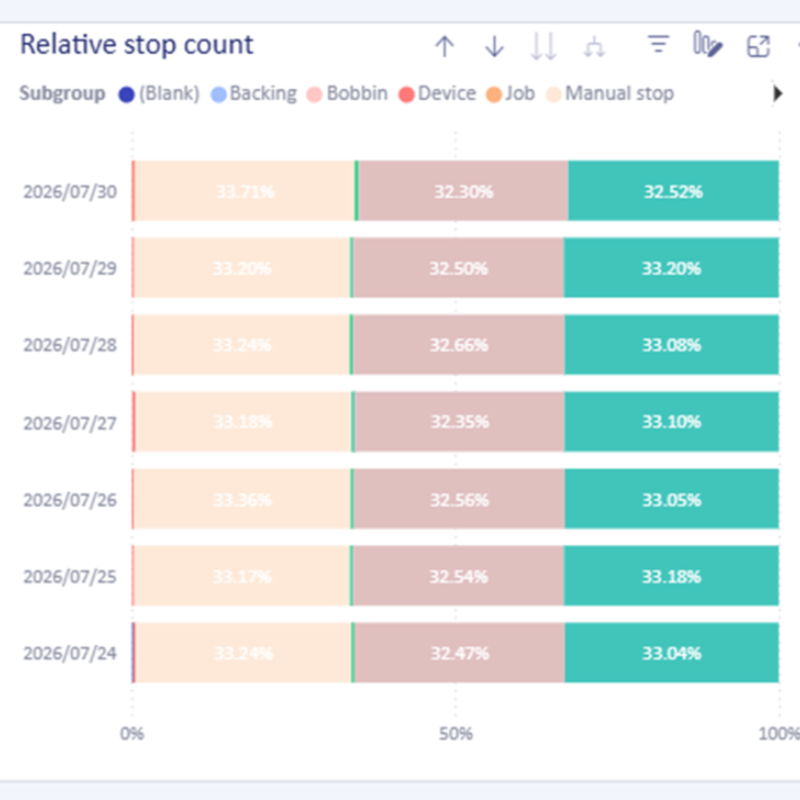Select (Blank) legend swatch

tap(126, 94)
